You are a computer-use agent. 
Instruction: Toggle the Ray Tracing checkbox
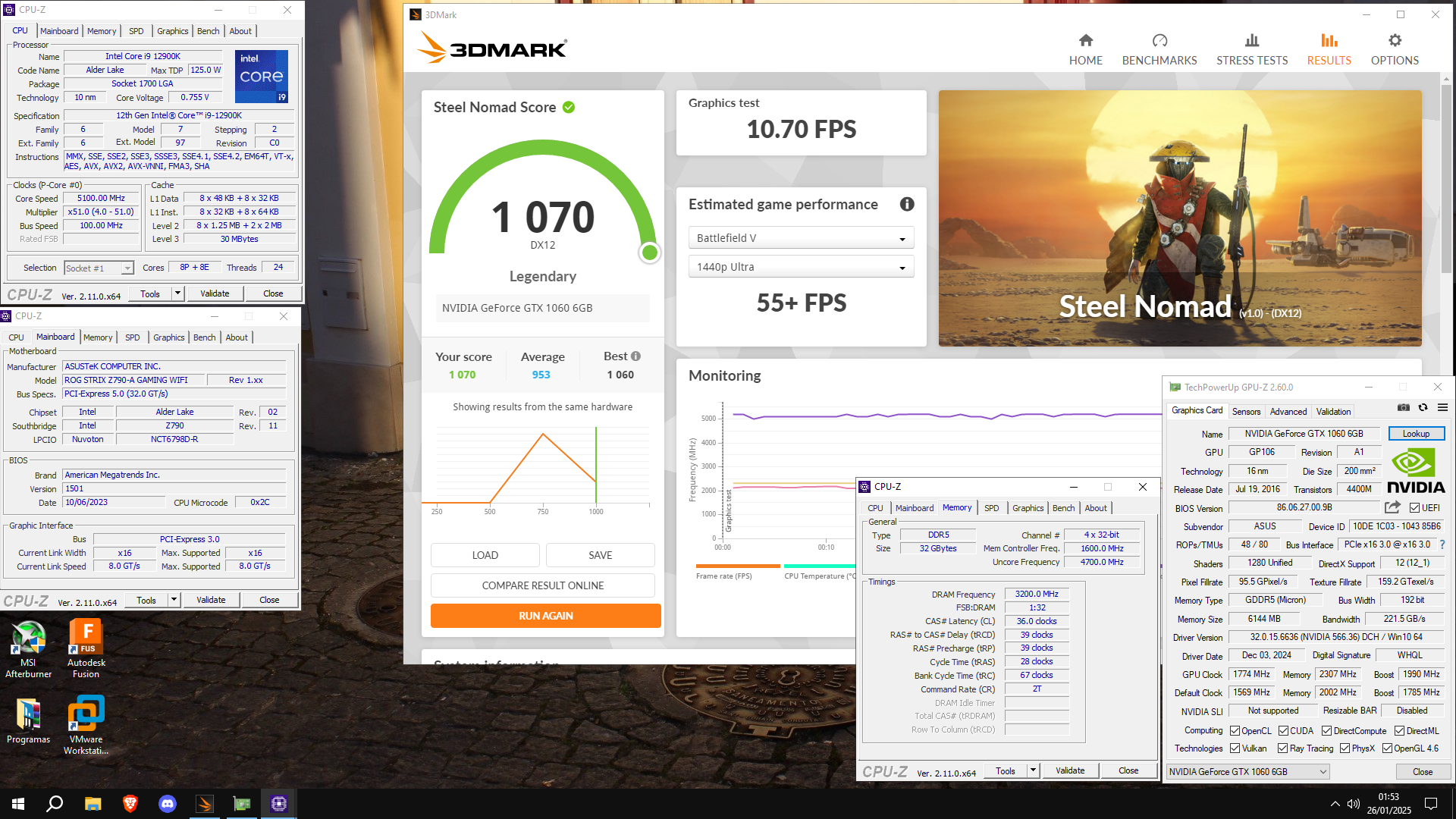(1282, 748)
